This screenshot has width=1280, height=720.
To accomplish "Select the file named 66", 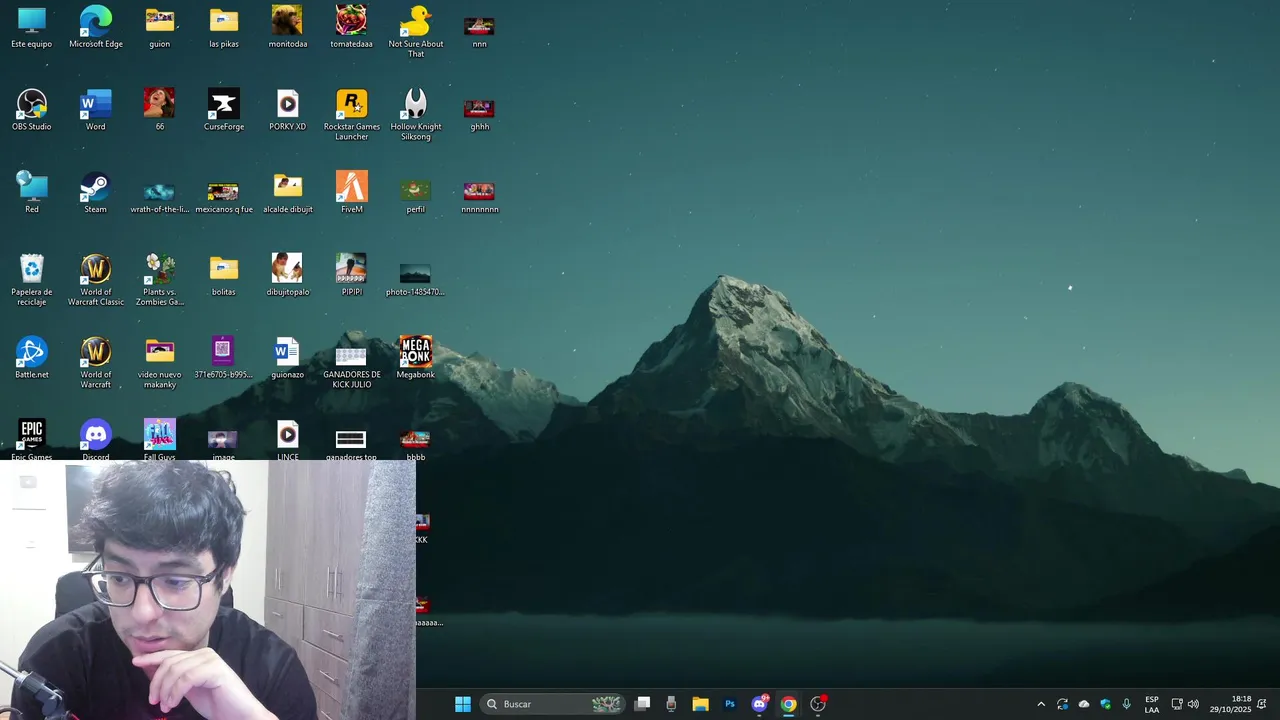I will pos(160,110).
